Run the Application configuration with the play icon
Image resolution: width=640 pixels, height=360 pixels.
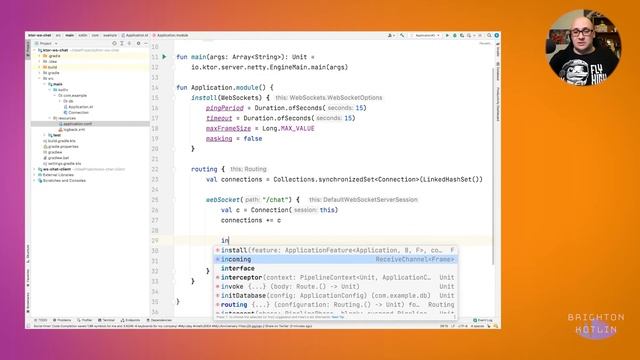[447, 36]
